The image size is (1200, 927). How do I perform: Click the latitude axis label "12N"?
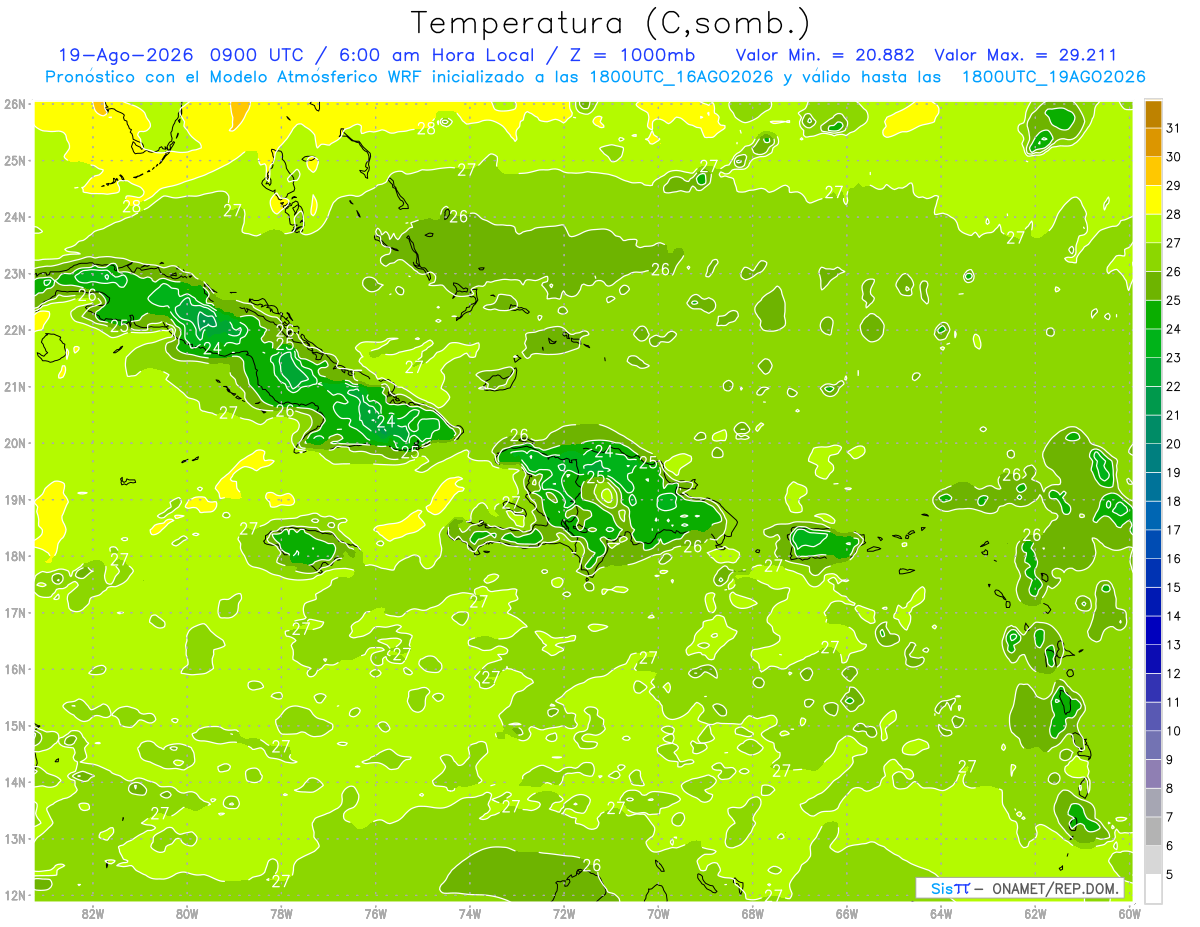coord(15,895)
